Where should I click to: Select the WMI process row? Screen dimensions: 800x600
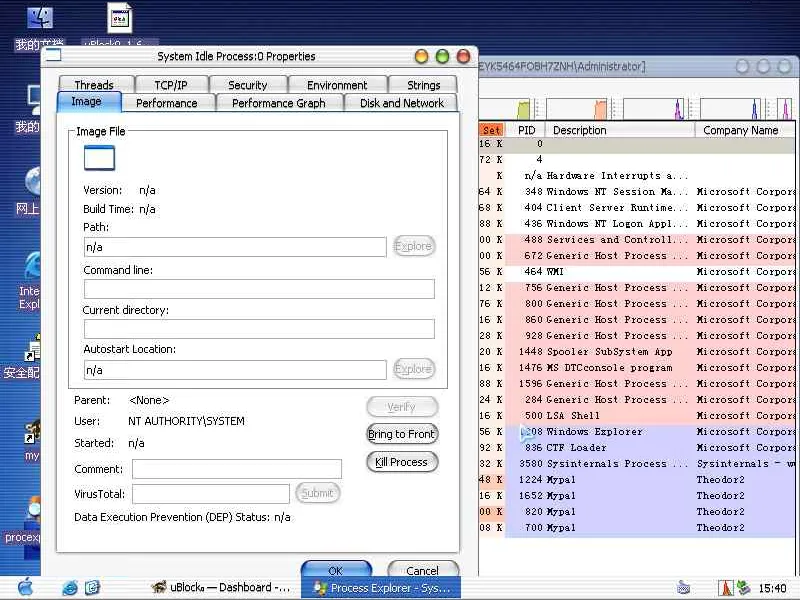[x=637, y=271]
